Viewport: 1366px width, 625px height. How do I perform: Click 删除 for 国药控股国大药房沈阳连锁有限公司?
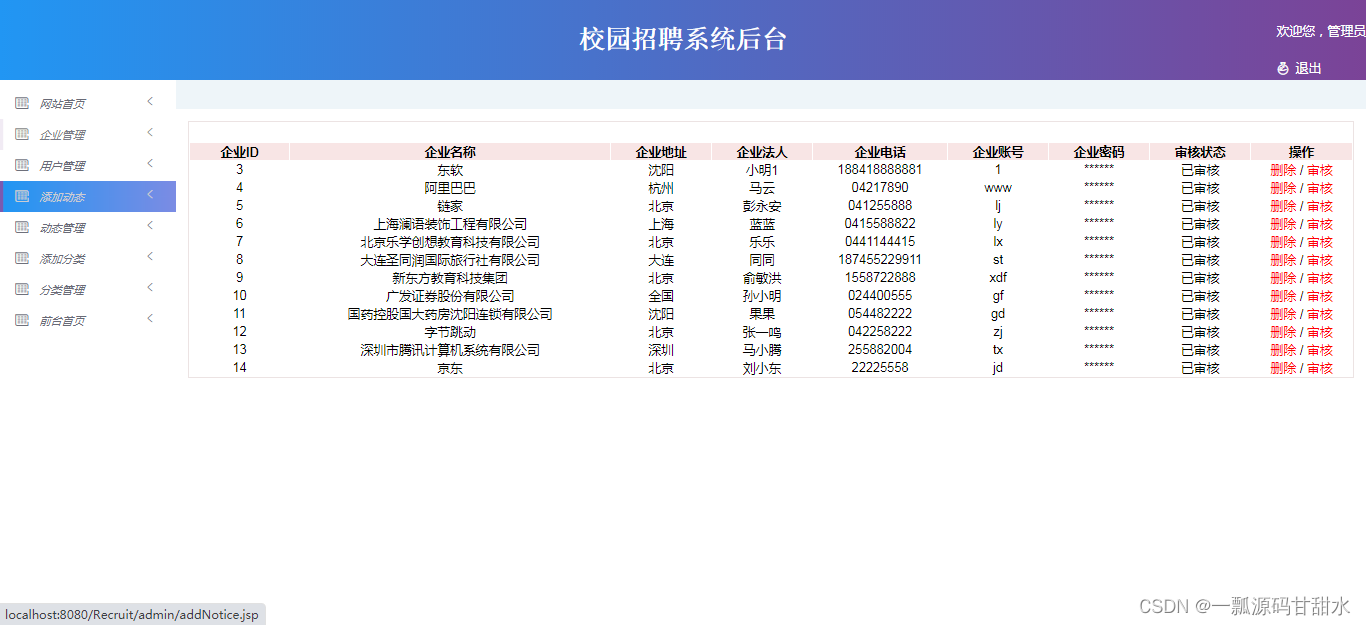coord(1283,314)
